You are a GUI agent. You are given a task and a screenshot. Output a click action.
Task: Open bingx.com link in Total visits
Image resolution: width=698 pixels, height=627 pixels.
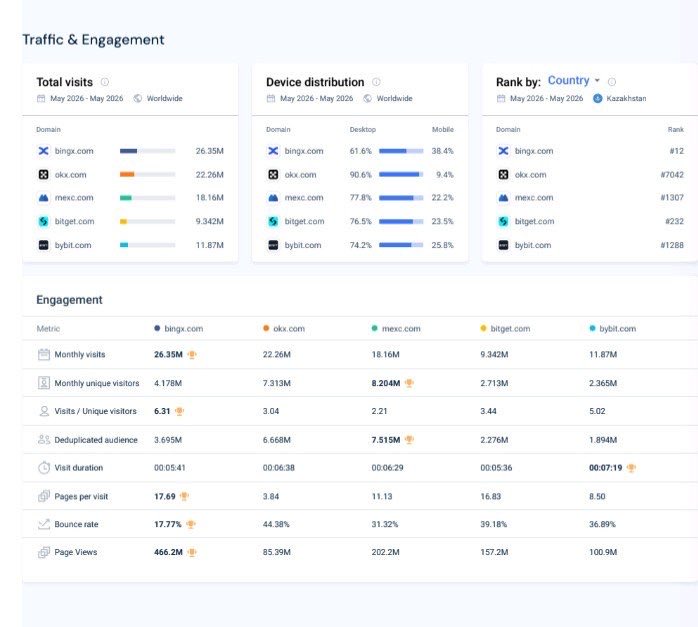[74, 151]
